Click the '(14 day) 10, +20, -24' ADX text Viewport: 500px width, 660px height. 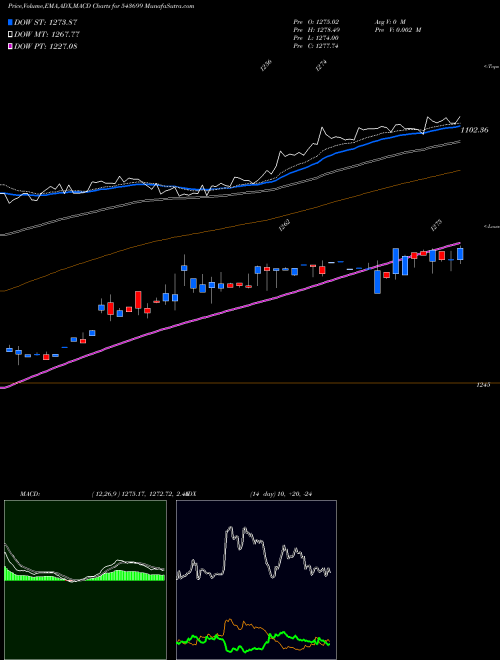[282, 494]
